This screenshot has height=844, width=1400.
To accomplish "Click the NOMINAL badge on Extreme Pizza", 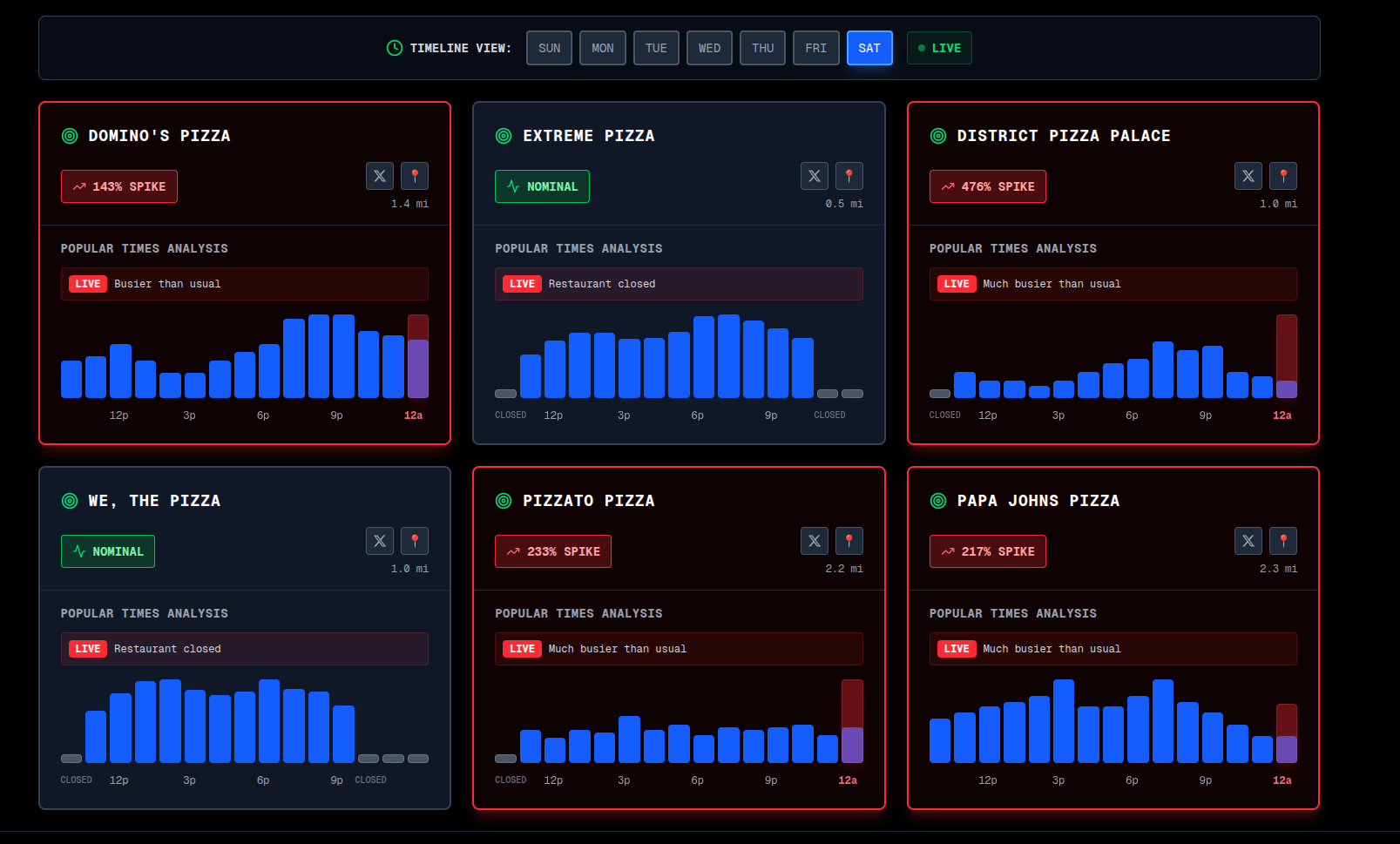I will click(x=542, y=186).
